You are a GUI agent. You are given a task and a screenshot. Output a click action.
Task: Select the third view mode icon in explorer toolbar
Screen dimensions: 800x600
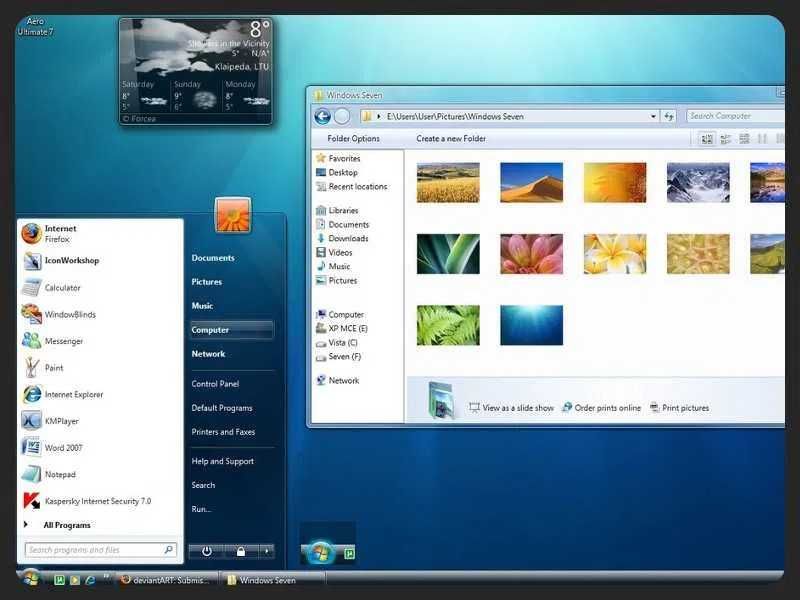744,139
